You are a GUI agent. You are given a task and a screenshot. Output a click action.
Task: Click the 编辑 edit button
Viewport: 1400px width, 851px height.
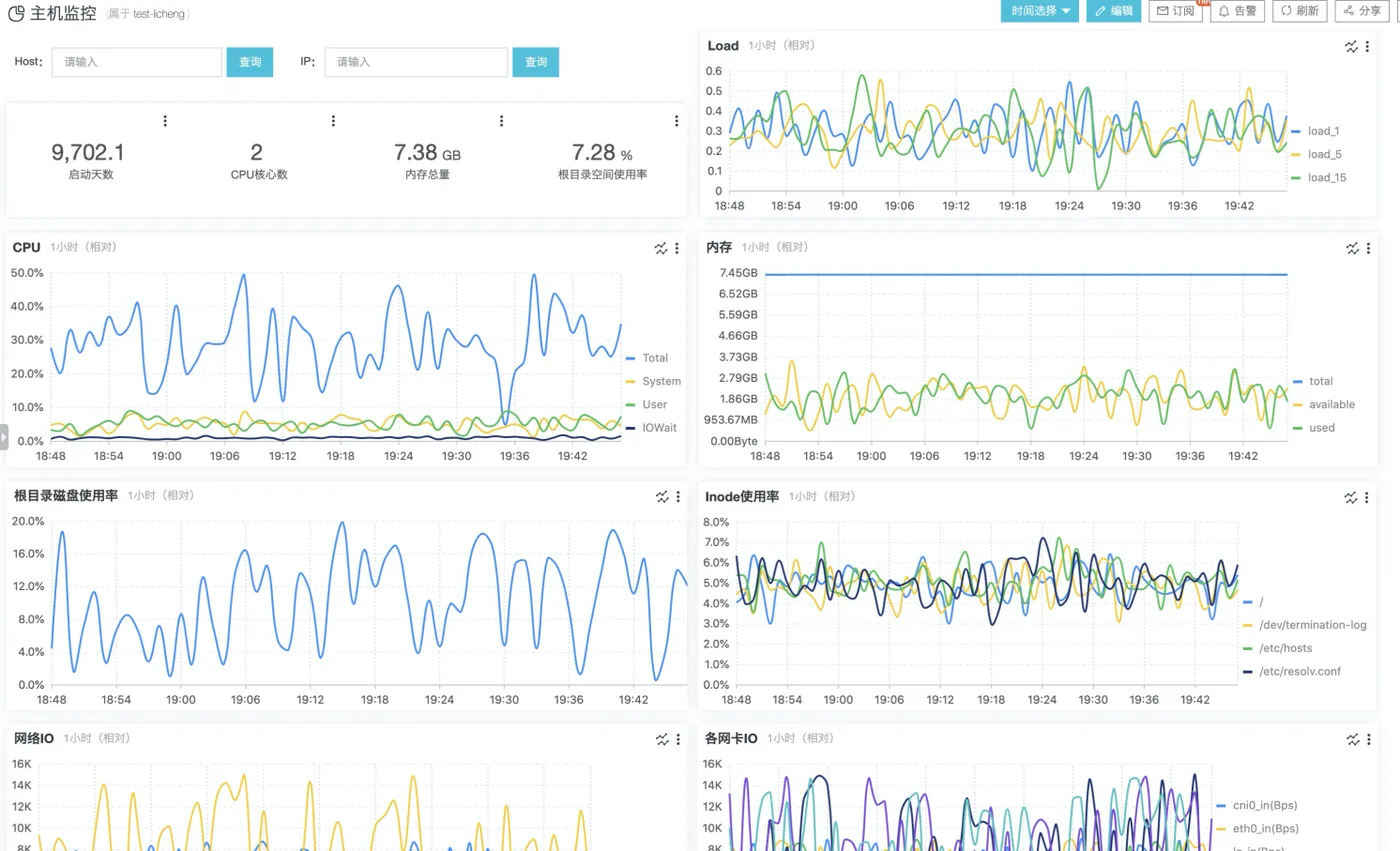(1113, 11)
